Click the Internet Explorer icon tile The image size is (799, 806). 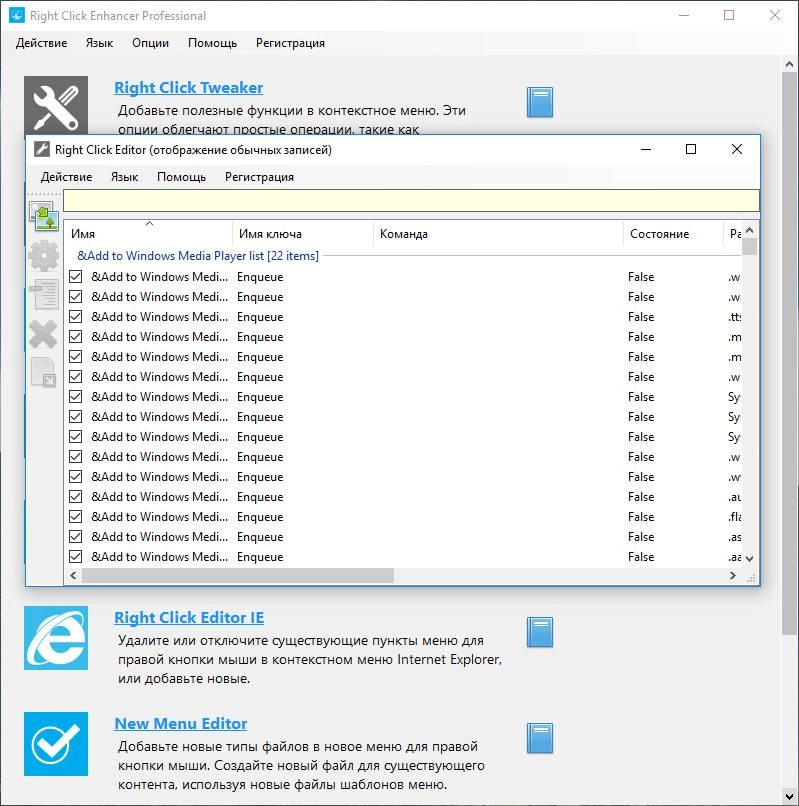click(x=56, y=638)
